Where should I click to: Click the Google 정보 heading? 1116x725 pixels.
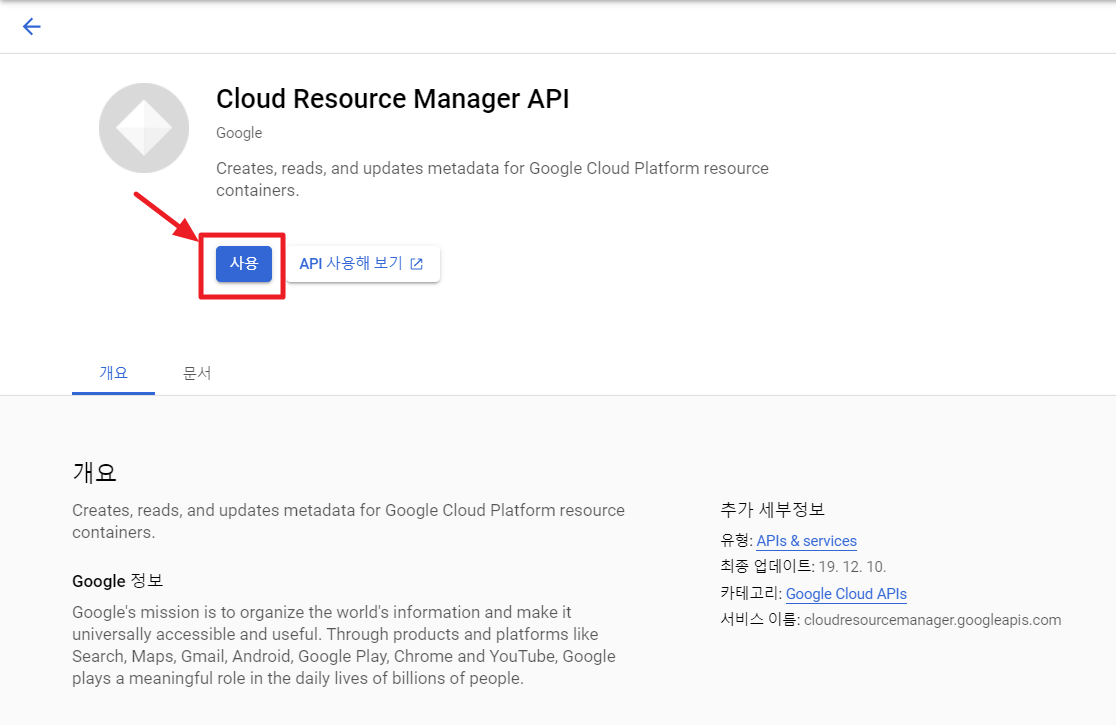(x=117, y=581)
